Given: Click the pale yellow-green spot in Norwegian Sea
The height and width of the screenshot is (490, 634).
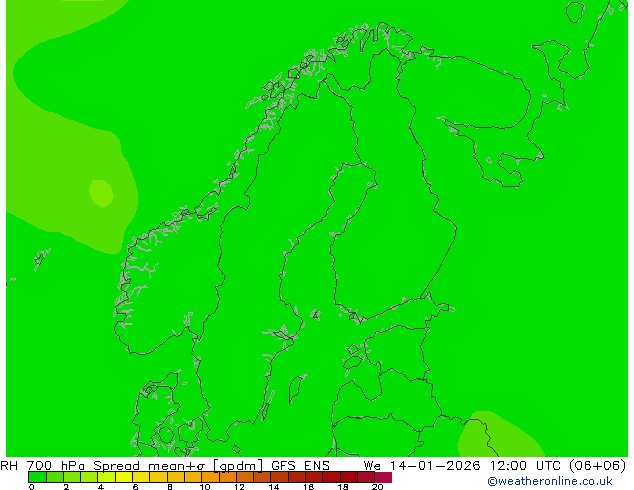Looking at the screenshot, I should (x=101, y=193).
